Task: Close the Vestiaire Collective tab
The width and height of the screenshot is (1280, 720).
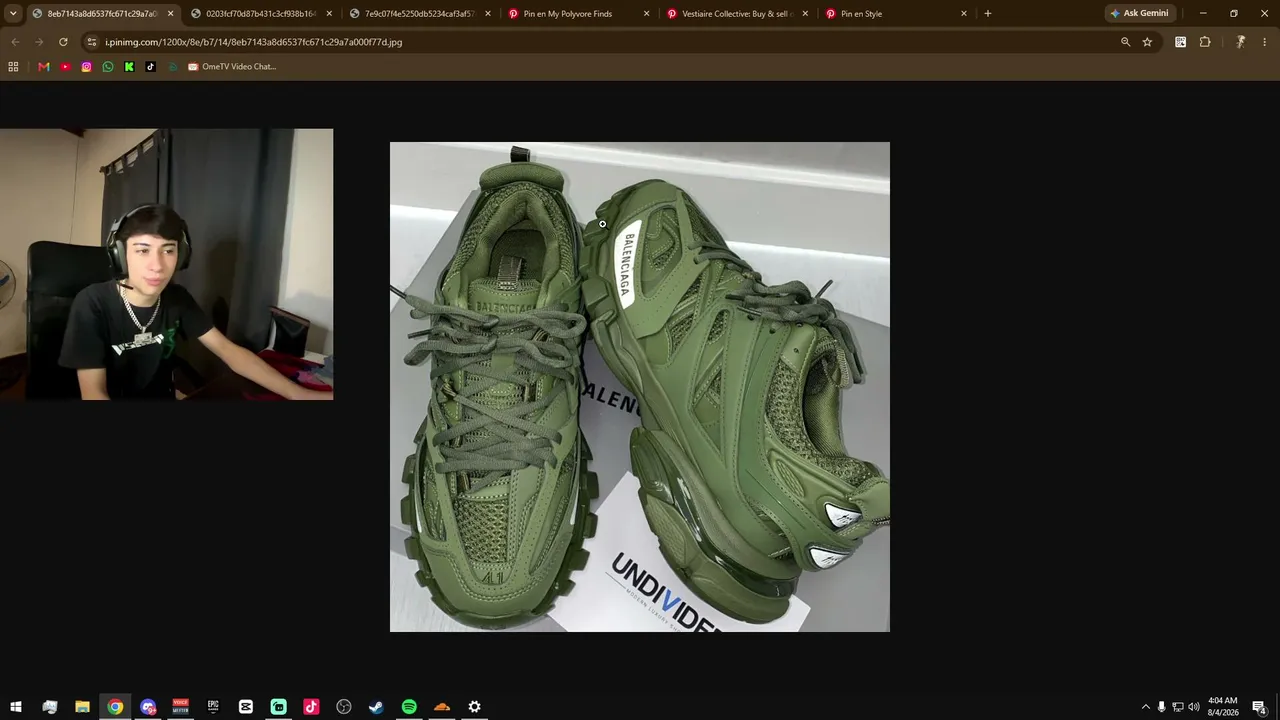Action: coord(805,14)
